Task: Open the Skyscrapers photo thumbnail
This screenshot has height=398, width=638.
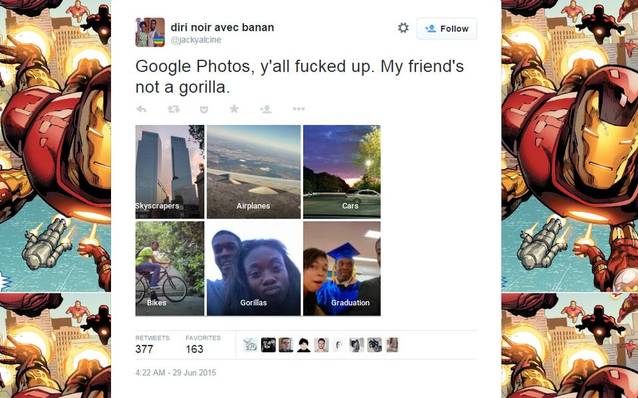Action: 170,172
